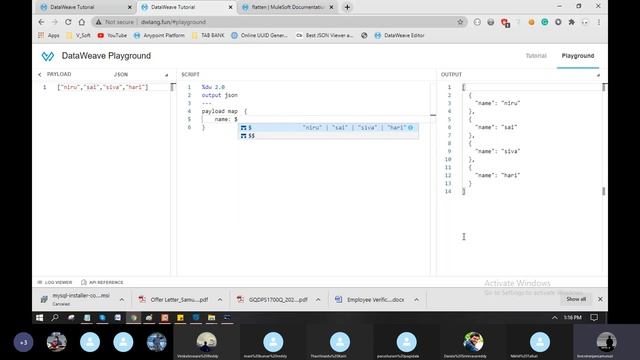Click the Chrome taskbar icon
Image resolution: width=640 pixels, height=360 pixels.
[133, 318]
